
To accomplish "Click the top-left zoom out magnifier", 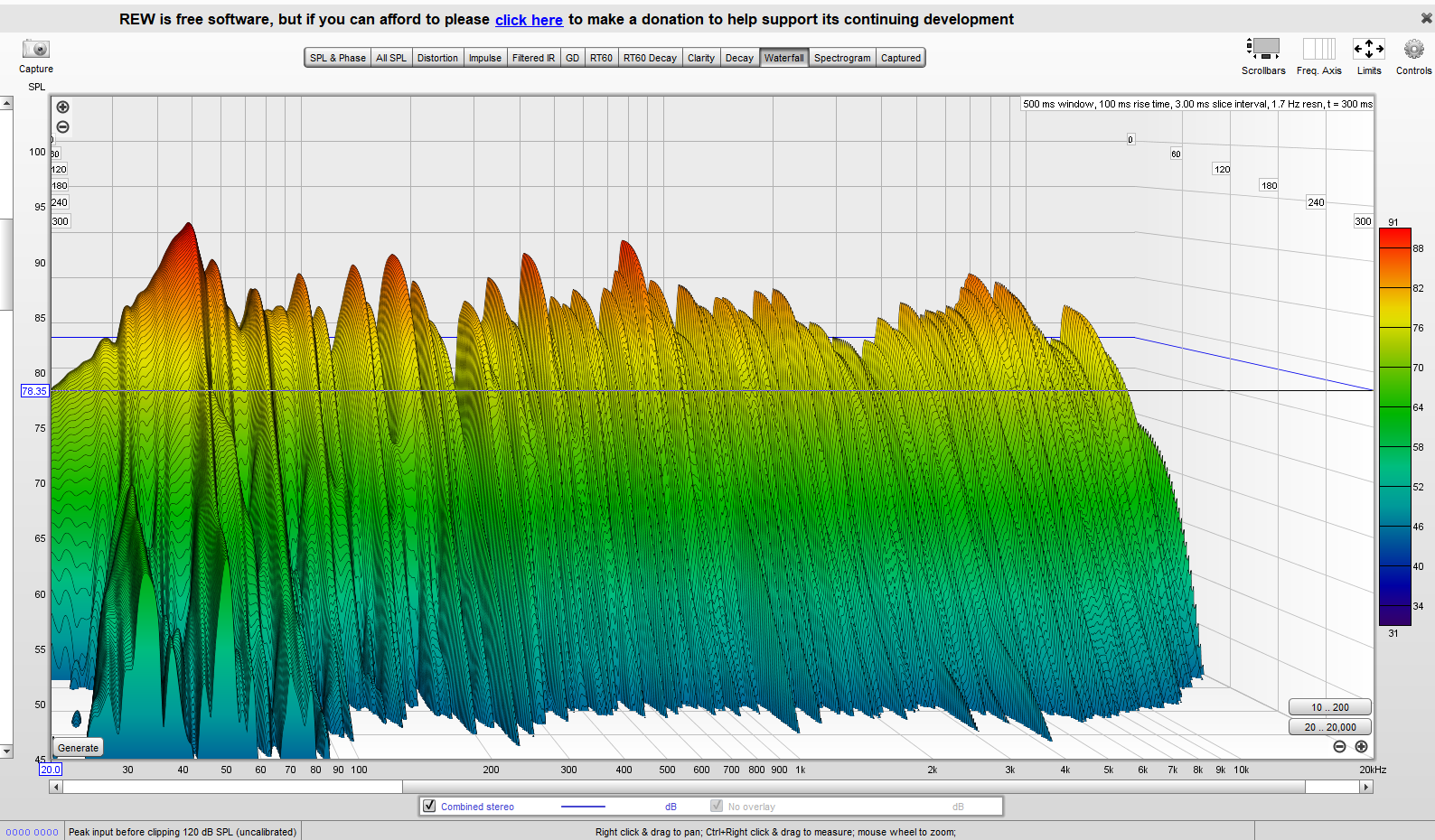I will [63, 127].
